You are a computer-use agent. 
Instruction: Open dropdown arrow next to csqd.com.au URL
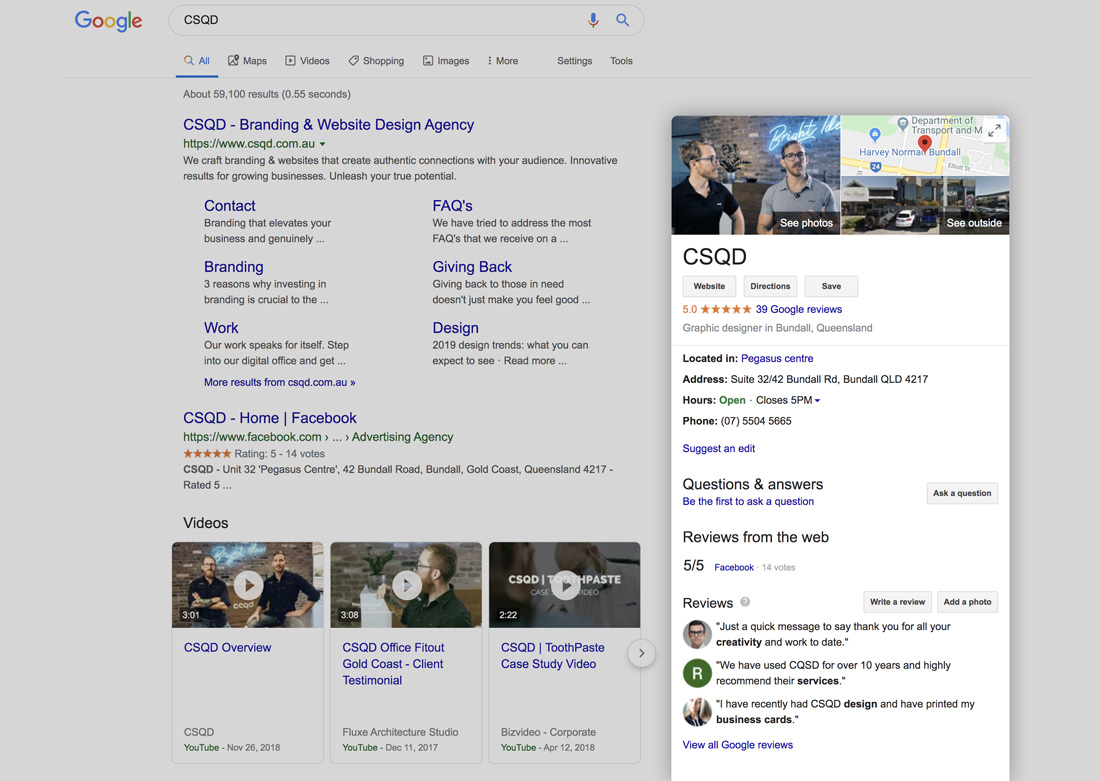[323, 144]
